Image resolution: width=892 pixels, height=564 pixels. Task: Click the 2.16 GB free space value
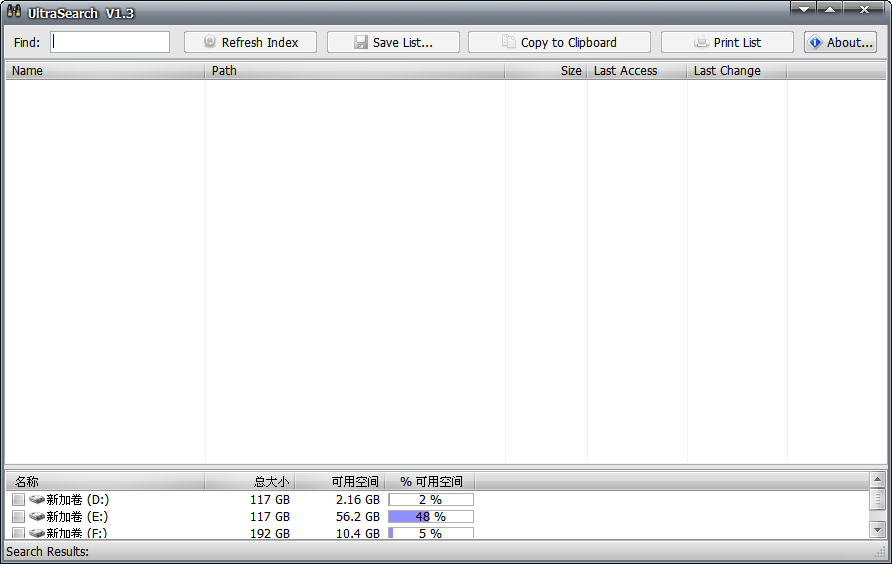(357, 500)
